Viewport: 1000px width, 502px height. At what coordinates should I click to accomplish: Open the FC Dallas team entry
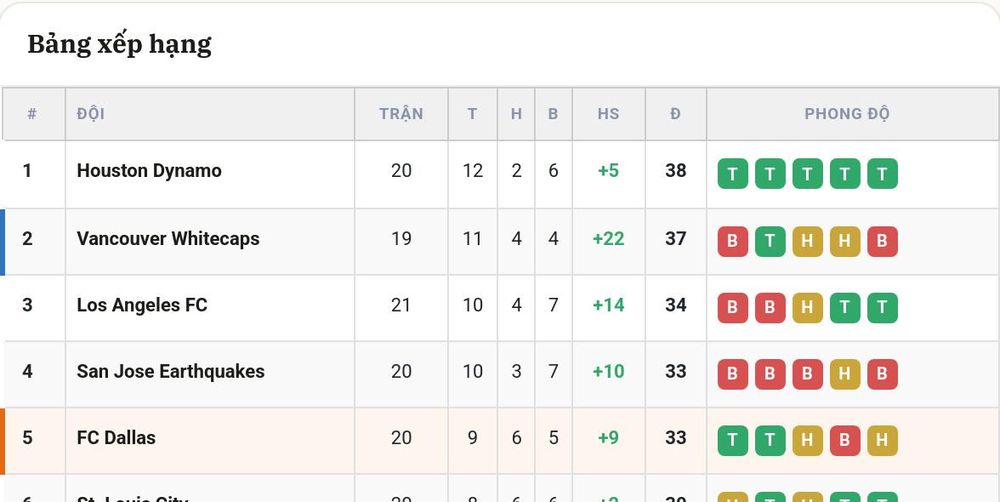pyautogui.click(x=116, y=438)
